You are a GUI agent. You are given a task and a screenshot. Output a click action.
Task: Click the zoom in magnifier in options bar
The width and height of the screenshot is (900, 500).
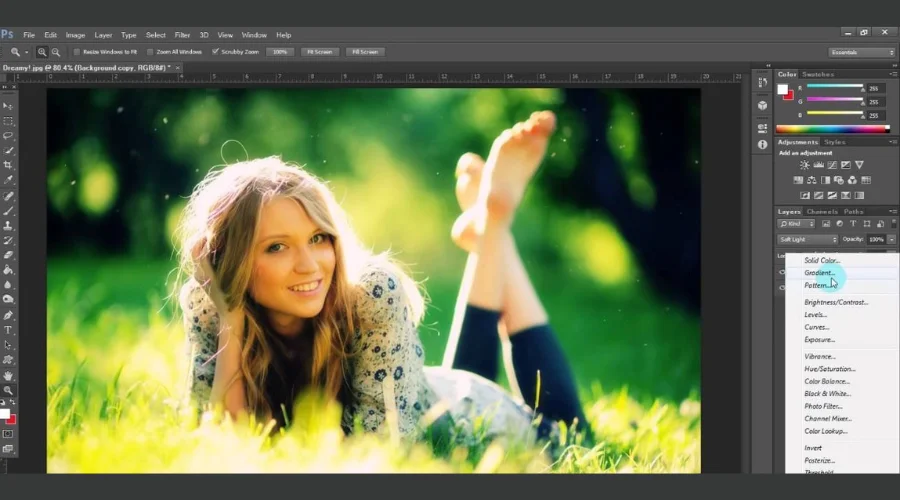[x=42, y=52]
